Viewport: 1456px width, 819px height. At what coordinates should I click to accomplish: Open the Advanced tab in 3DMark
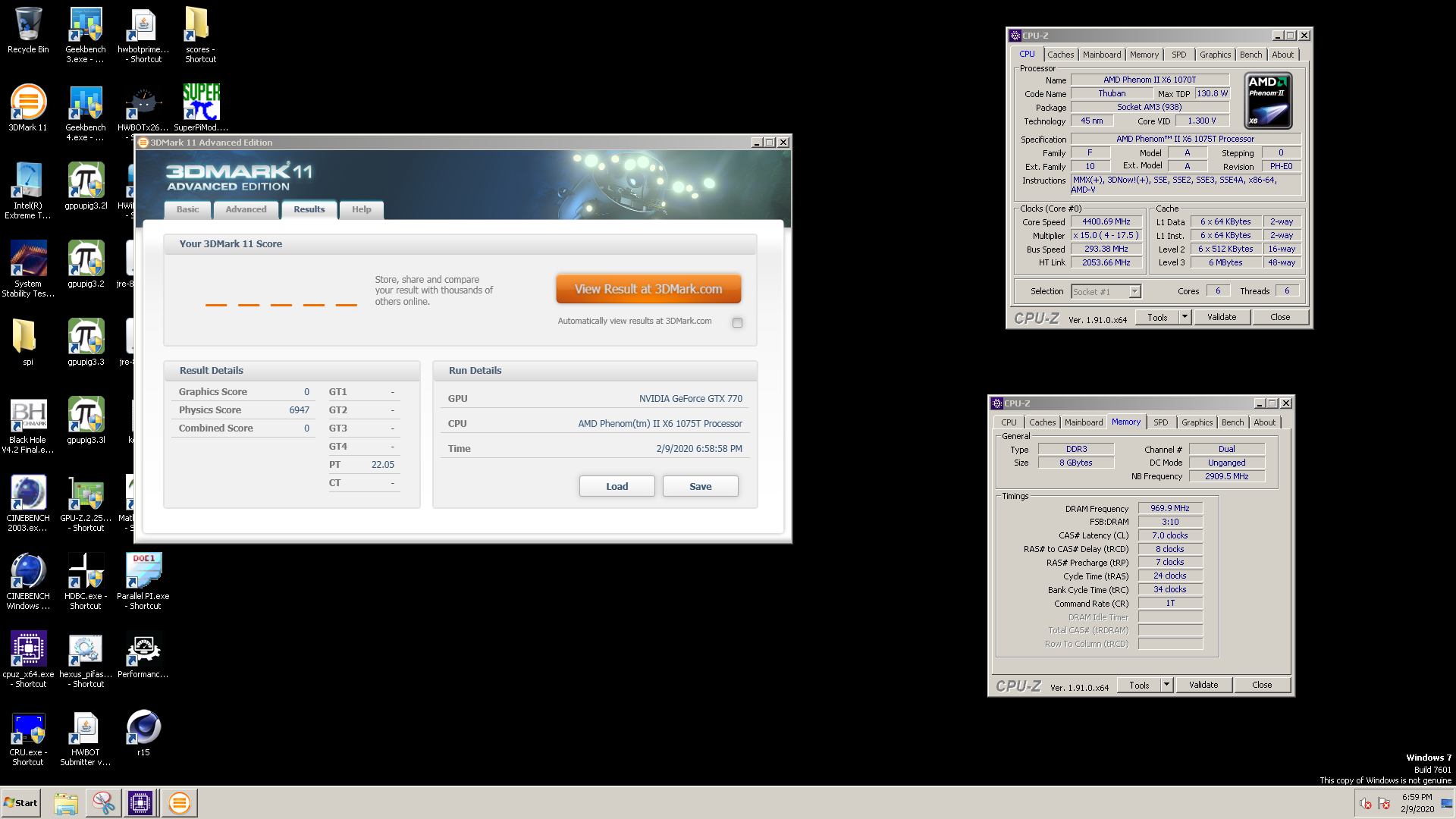click(x=246, y=209)
